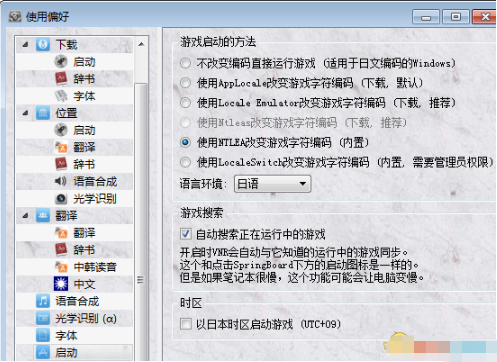Open 位置 语音合成 settings page
This screenshot has width=497, height=362.
click(x=95, y=181)
